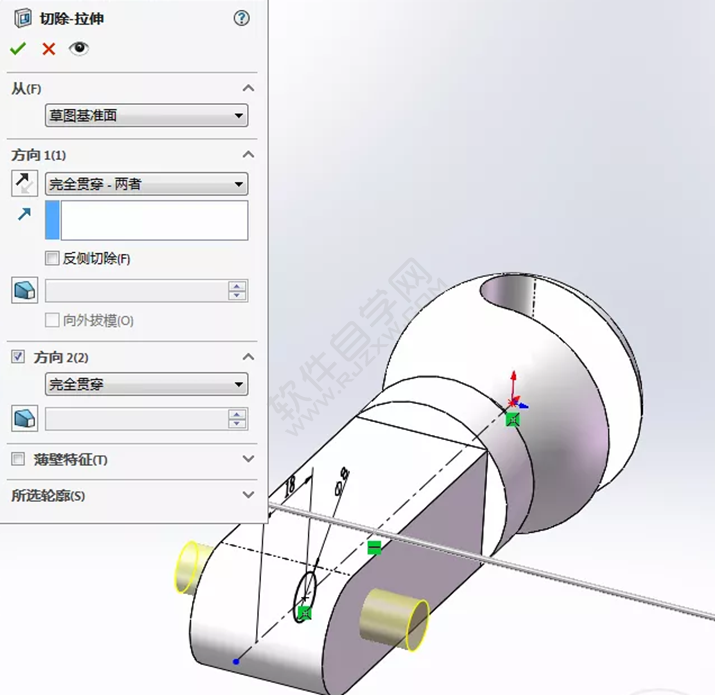715x695 pixels.
Task: Expand the 薄壁特征(T) section
Action: click(249, 458)
